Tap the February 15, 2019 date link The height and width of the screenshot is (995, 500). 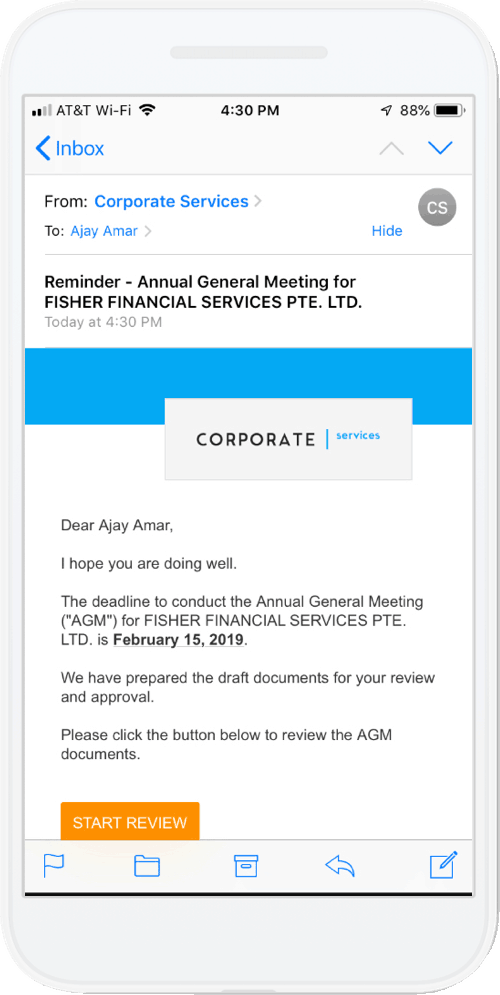point(178,640)
